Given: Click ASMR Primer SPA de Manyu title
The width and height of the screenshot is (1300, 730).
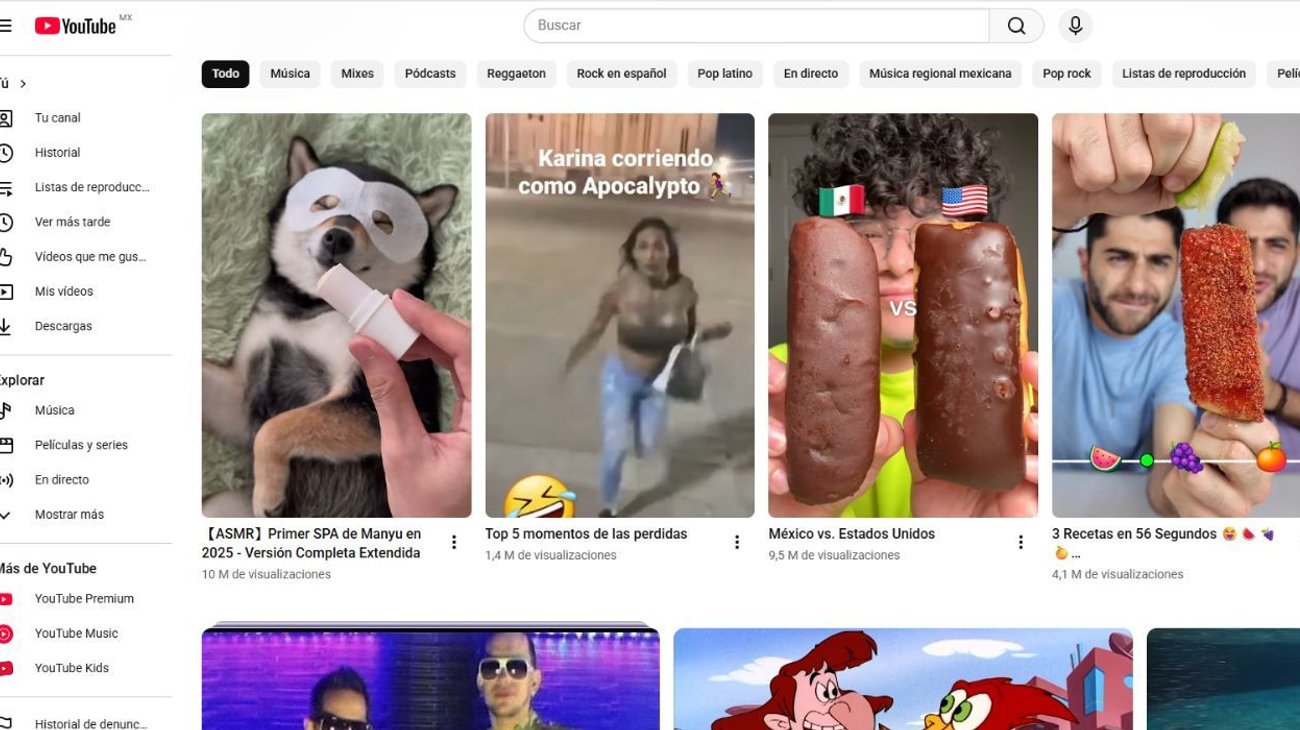Looking at the screenshot, I should [311, 543].
